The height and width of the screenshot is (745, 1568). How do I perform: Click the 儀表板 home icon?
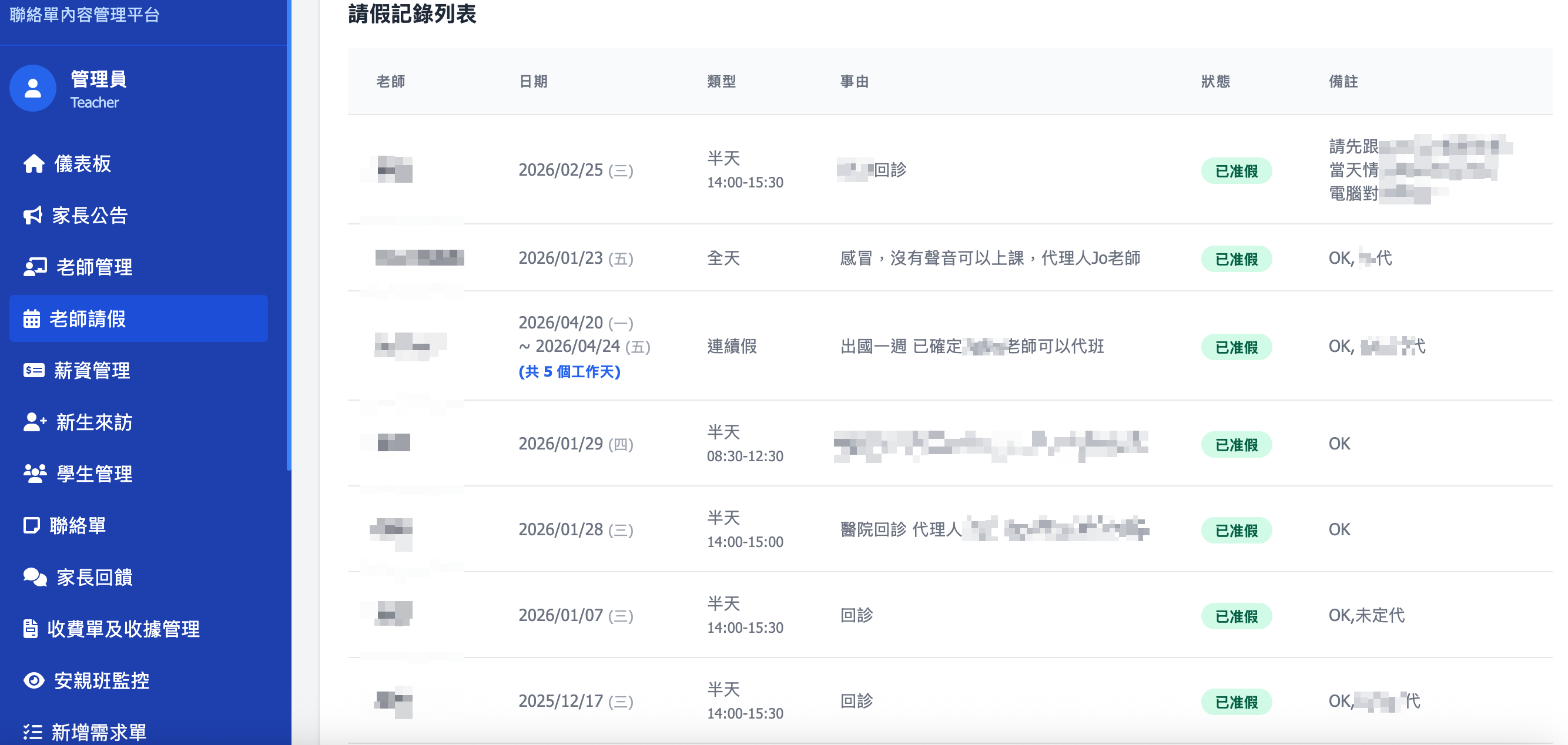(33, 164)
